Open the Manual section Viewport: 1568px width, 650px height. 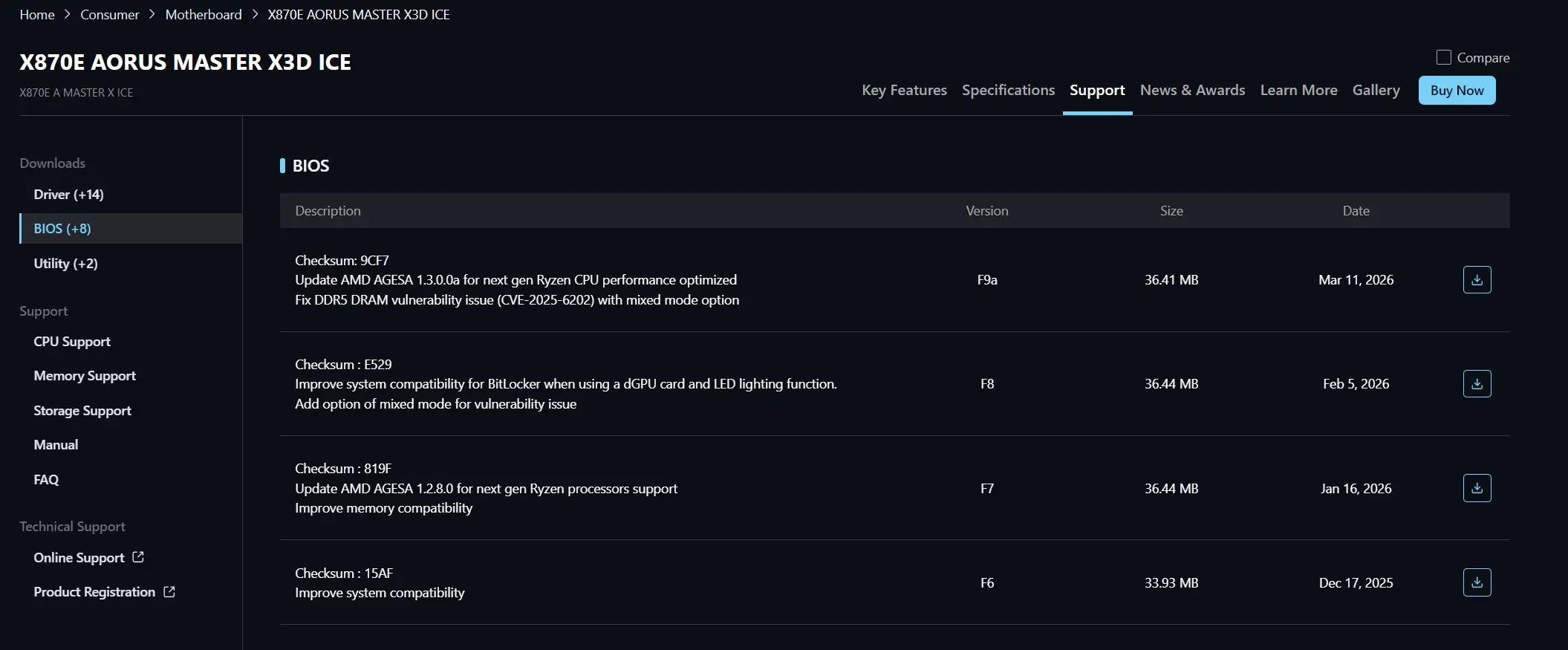coord(56,445)
